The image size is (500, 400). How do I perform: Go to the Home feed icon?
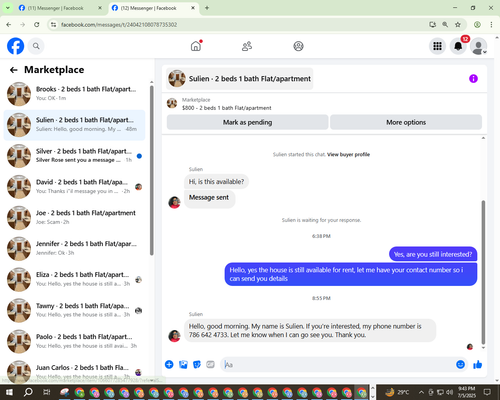click(x=196, y=46)
